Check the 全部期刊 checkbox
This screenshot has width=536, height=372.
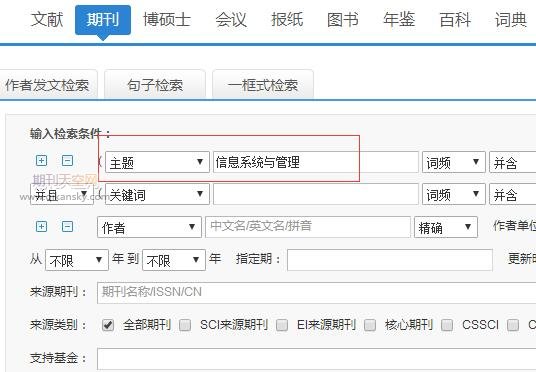coord(108,325)
